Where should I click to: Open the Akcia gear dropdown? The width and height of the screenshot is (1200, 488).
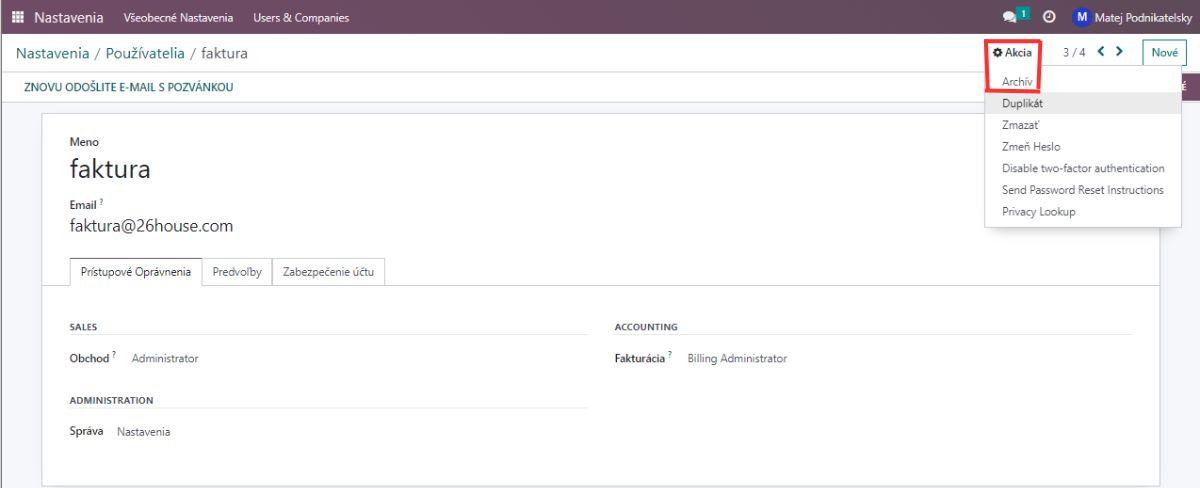pyautogui.click(x=1012, y=52)
